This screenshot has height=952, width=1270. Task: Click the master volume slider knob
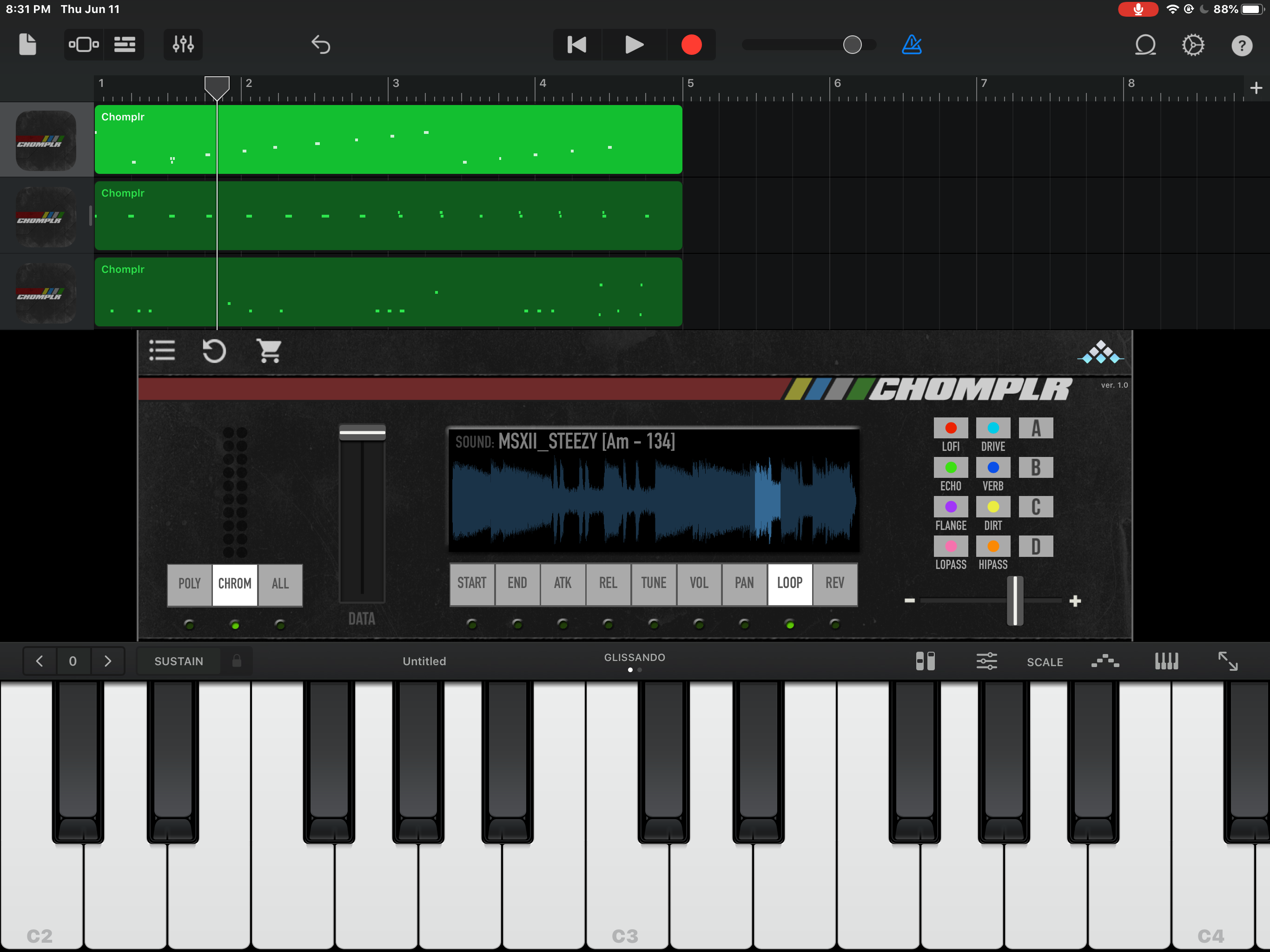pos(852,45)
